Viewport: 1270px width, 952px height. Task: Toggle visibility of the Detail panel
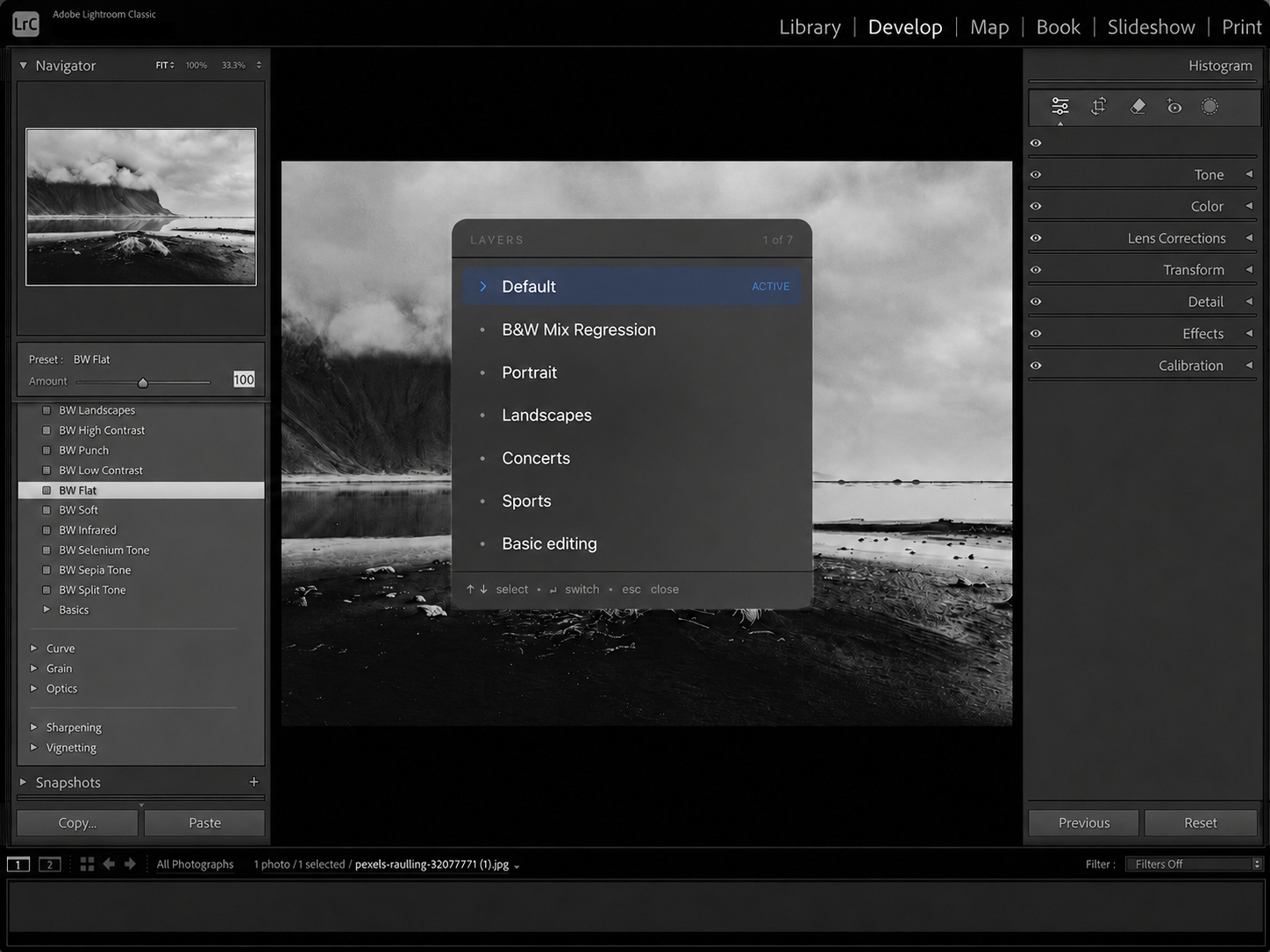point(1036,302)
